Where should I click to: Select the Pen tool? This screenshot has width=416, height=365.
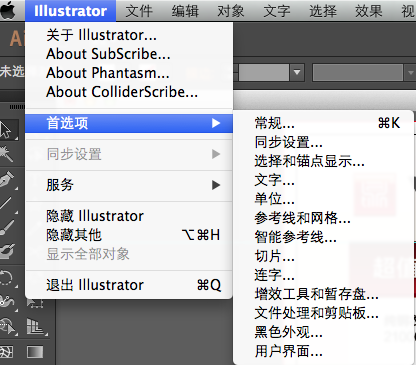click(x=7, y=180)
